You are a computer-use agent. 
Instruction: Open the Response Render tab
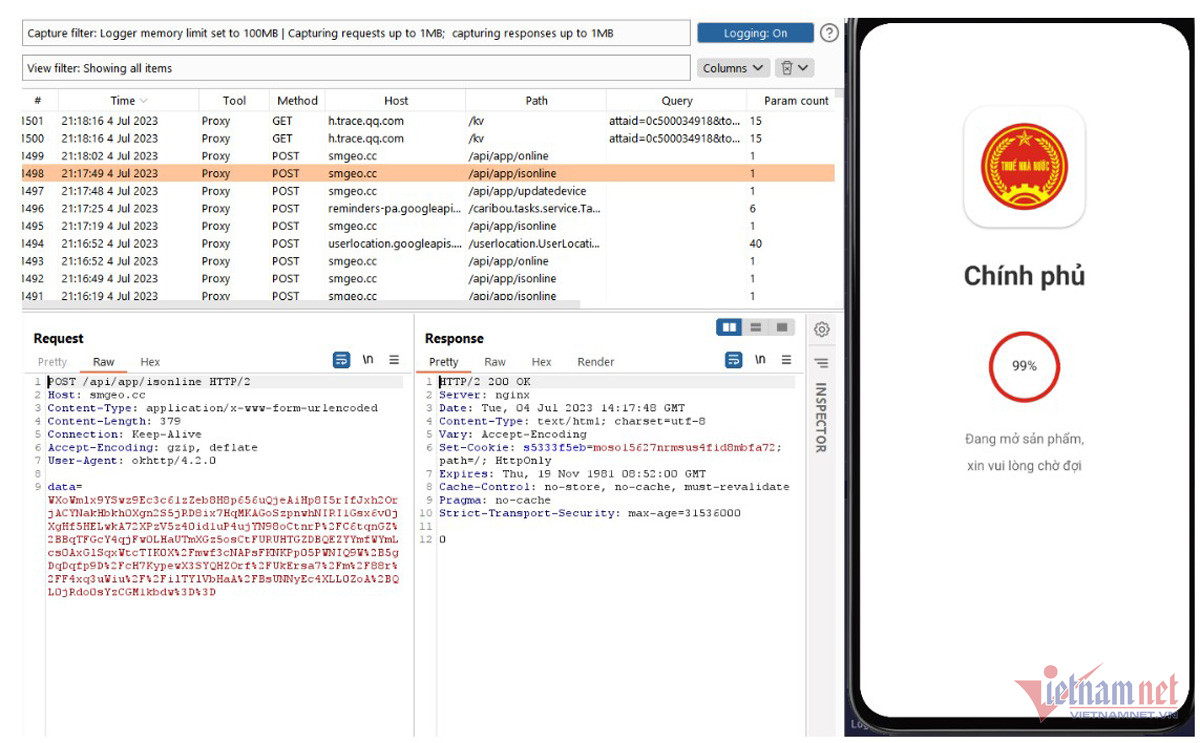point(596,362)
